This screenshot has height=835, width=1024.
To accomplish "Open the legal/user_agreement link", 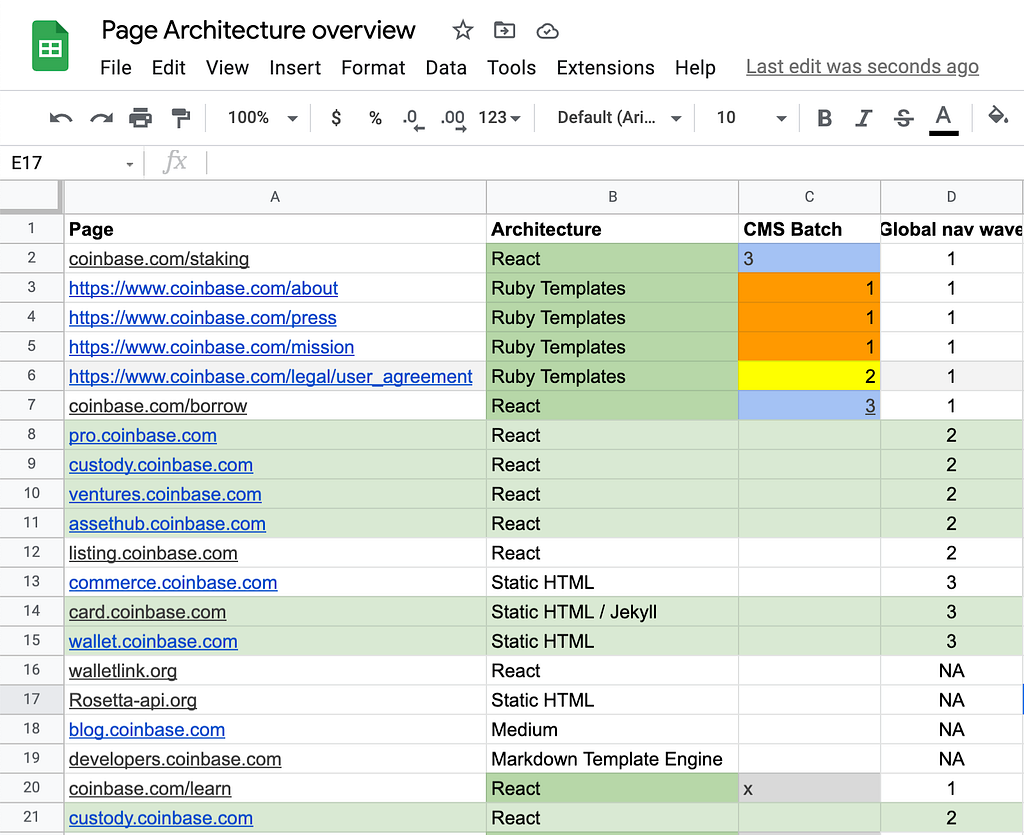I will coord(270,376).
